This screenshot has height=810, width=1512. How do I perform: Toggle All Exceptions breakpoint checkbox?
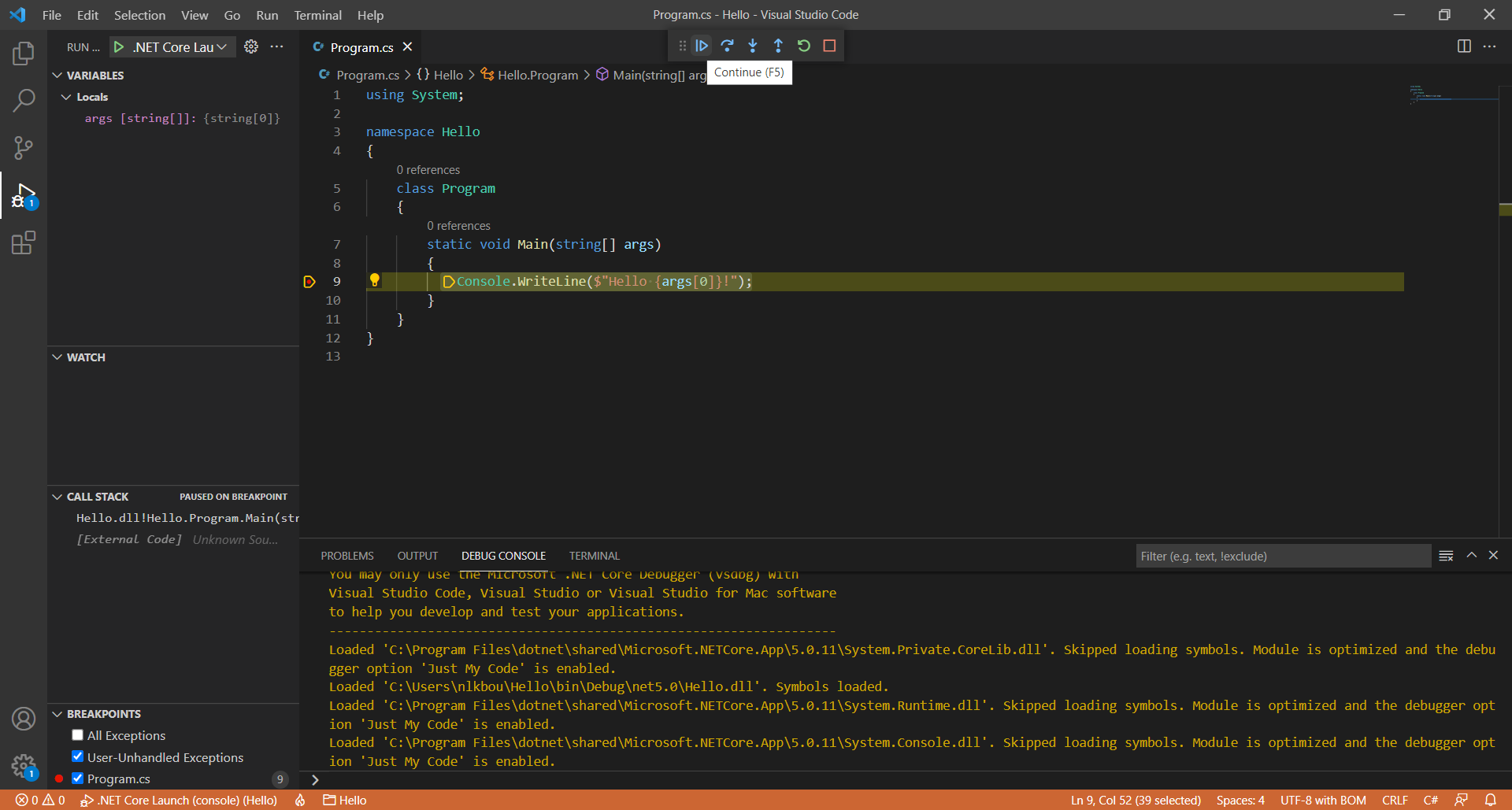[x=77, y=735]
